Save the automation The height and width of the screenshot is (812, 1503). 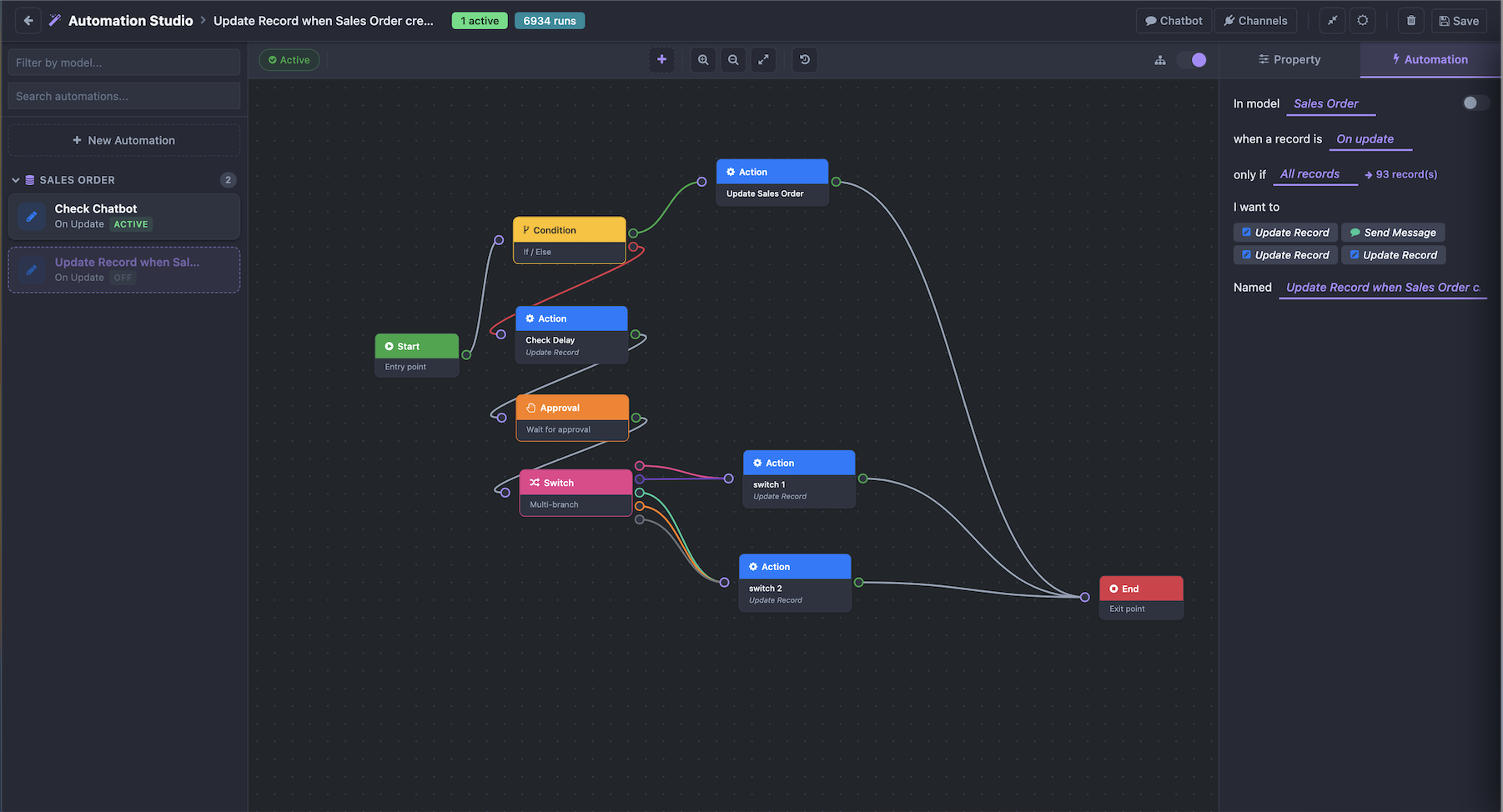(1459, 20)
